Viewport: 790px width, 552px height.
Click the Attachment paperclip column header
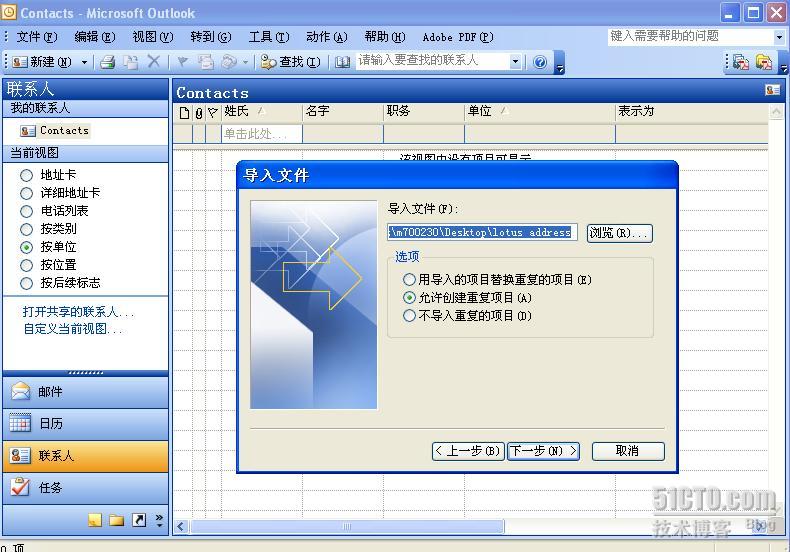199,113
